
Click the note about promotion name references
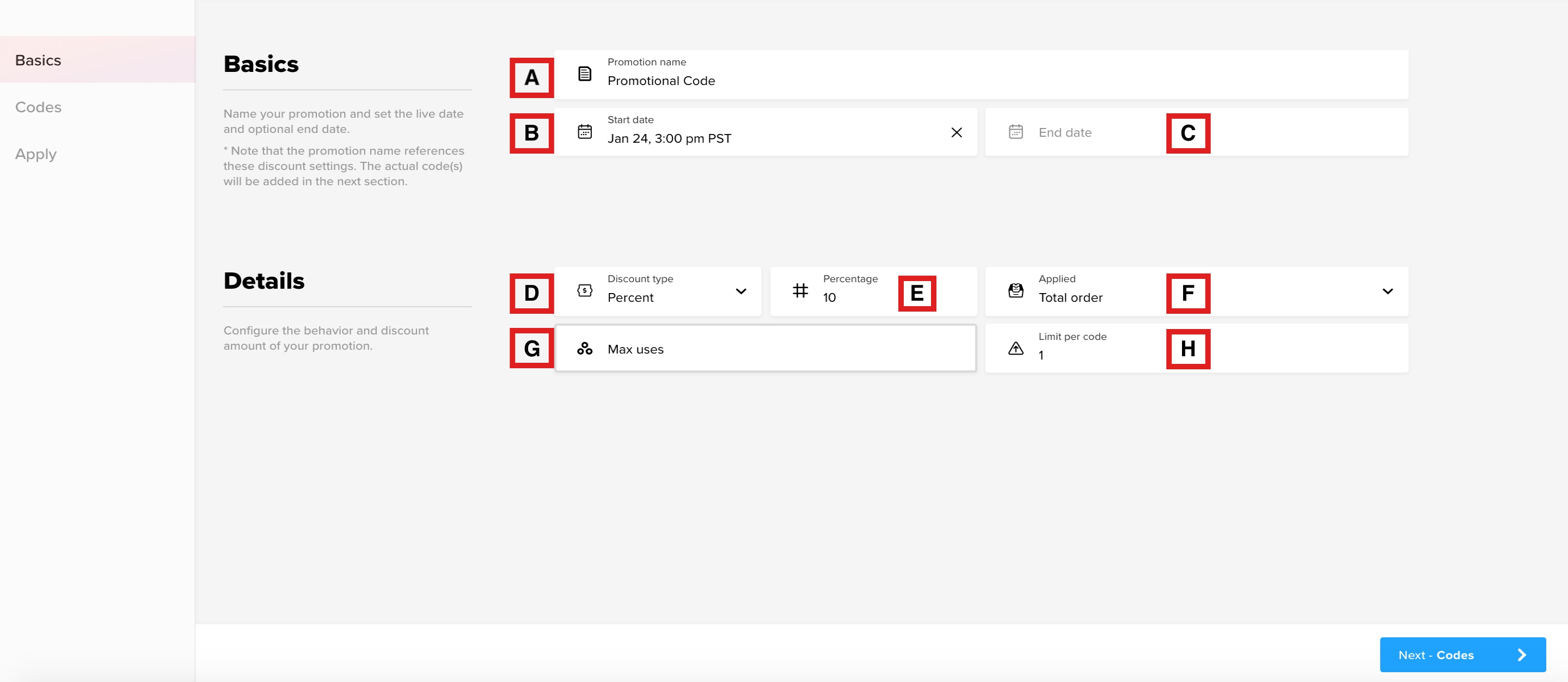pos(344,166)
